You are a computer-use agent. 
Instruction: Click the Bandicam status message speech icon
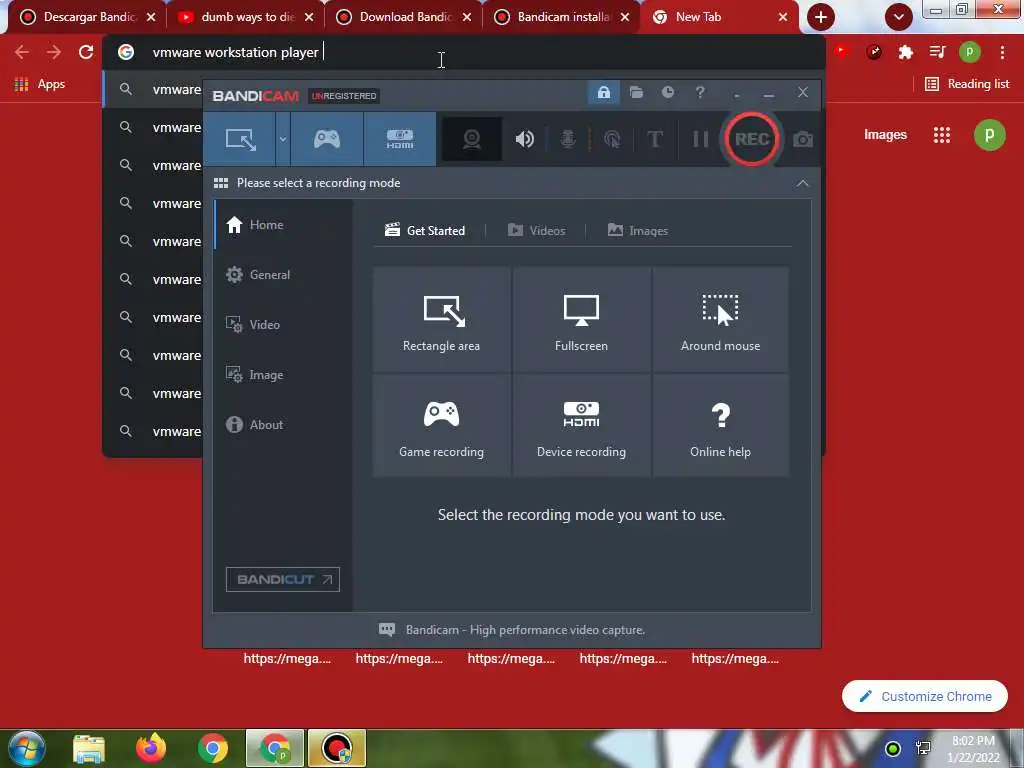[387, 630]
